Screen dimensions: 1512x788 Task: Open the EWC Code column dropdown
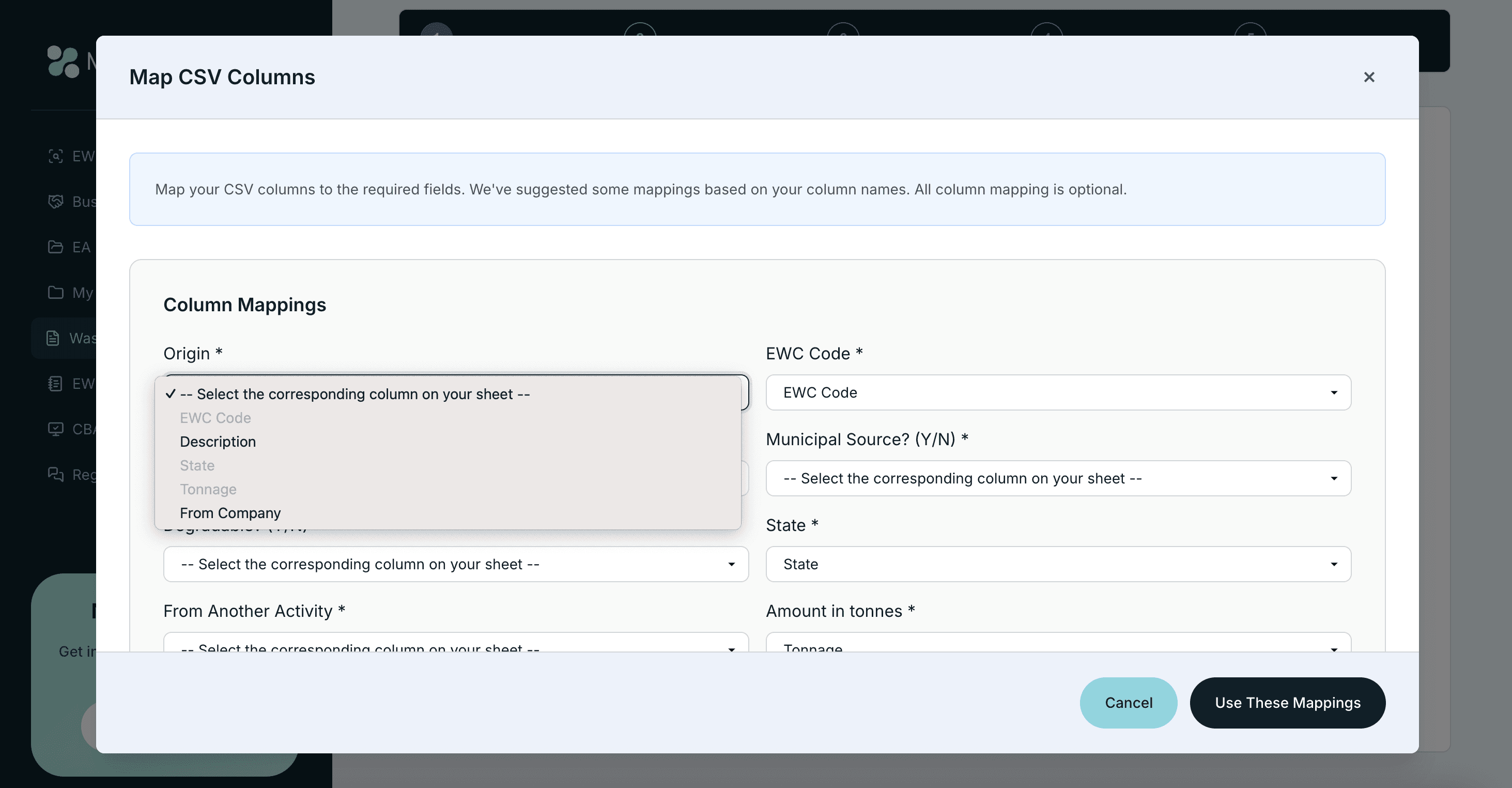point(1058,392)
